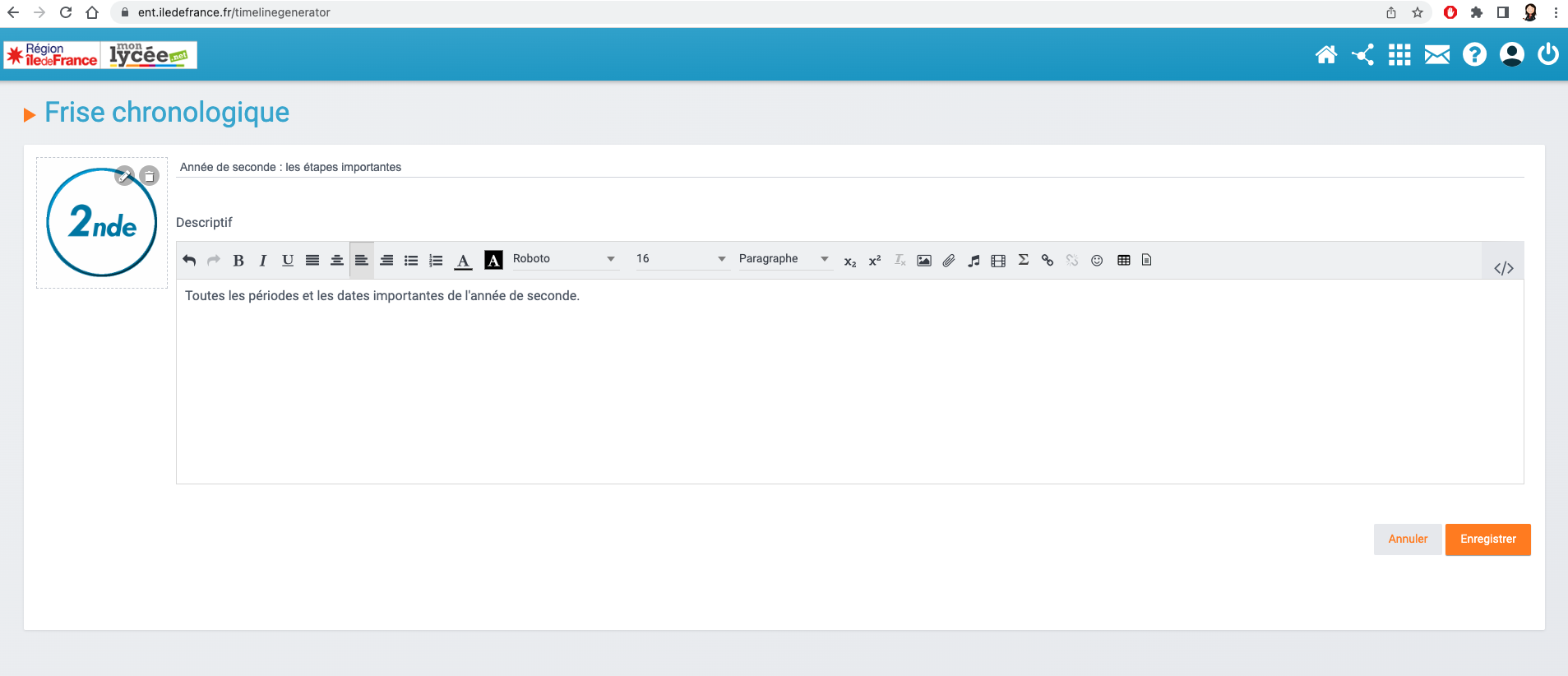Open the font size 16 dropdown

681,259
